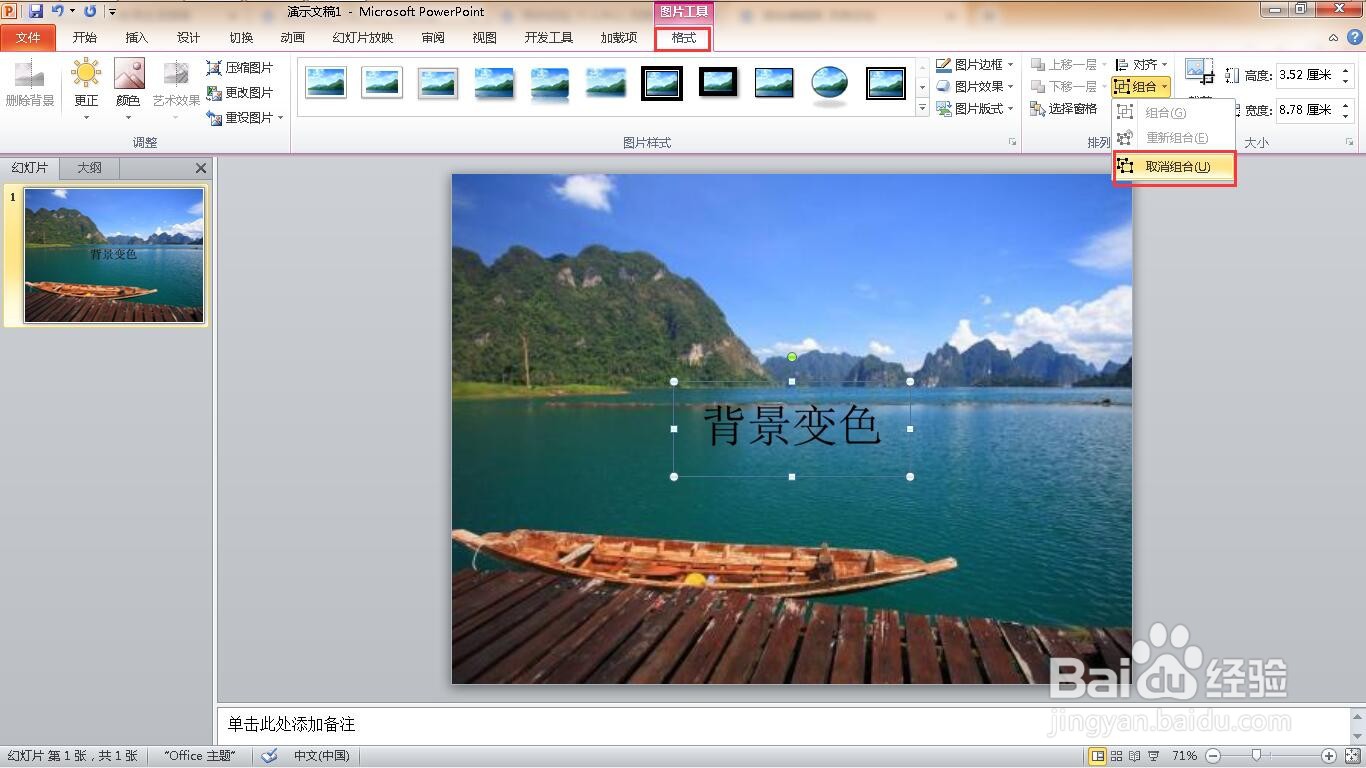The image size is (1366, 768).
Task: Click the 71% zoom level
Action: [x=1185, y=756]
